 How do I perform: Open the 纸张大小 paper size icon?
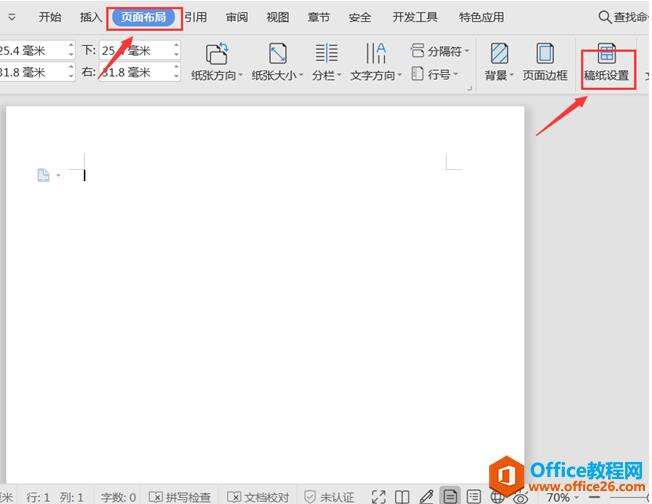tap(277, 53)
